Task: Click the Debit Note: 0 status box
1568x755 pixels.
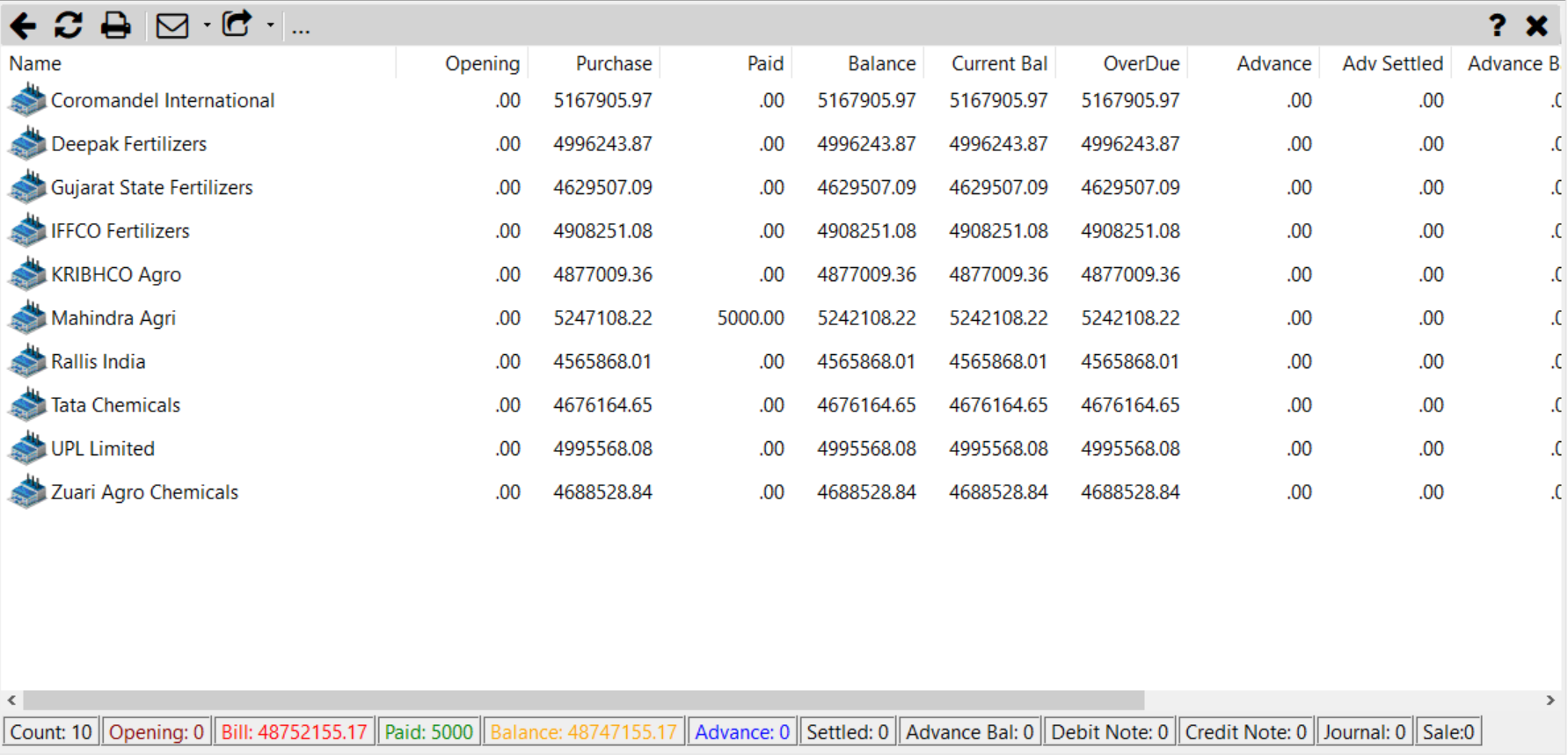Action: click(1109, 731)
